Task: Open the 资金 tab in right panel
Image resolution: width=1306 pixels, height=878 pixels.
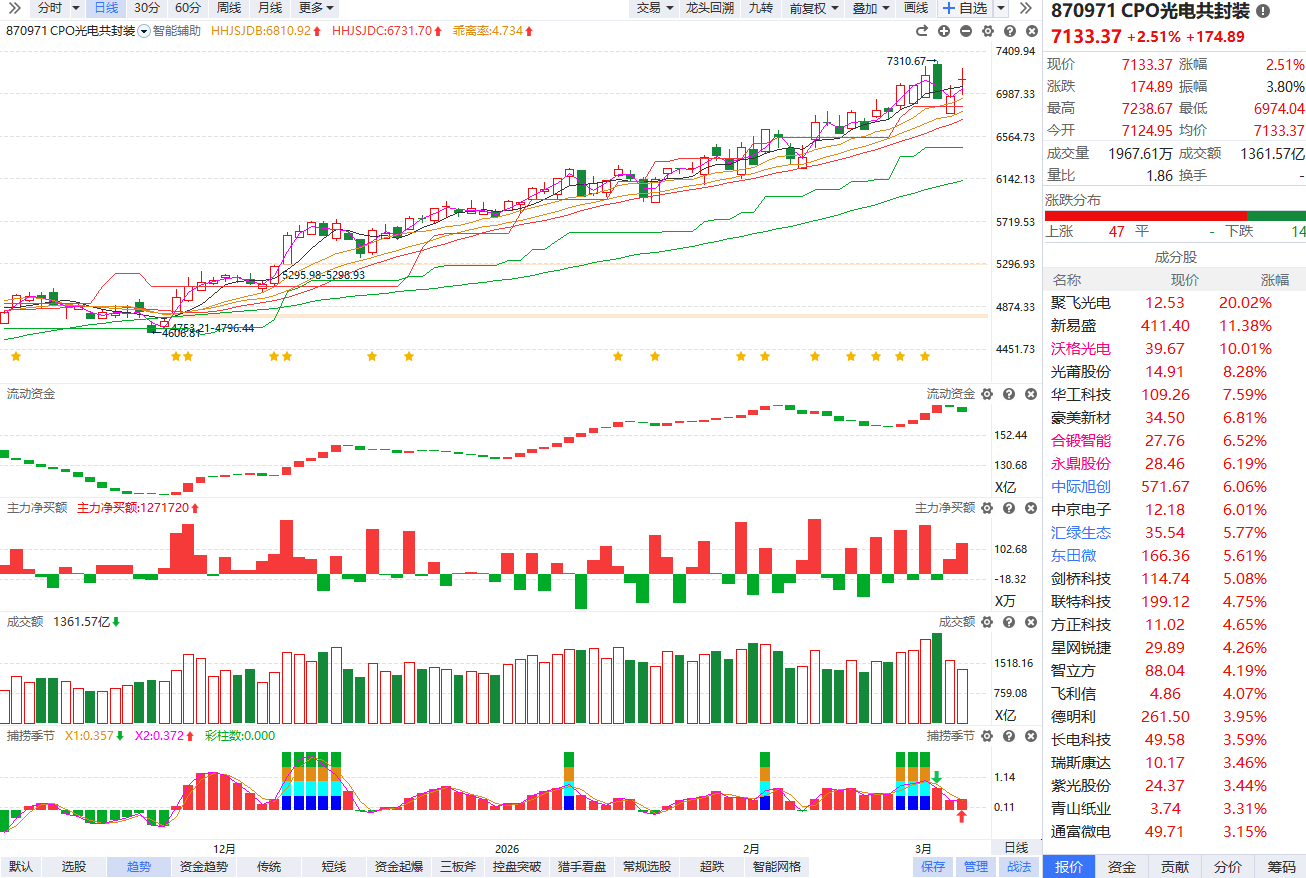Action: click(x=1122, y=867)
